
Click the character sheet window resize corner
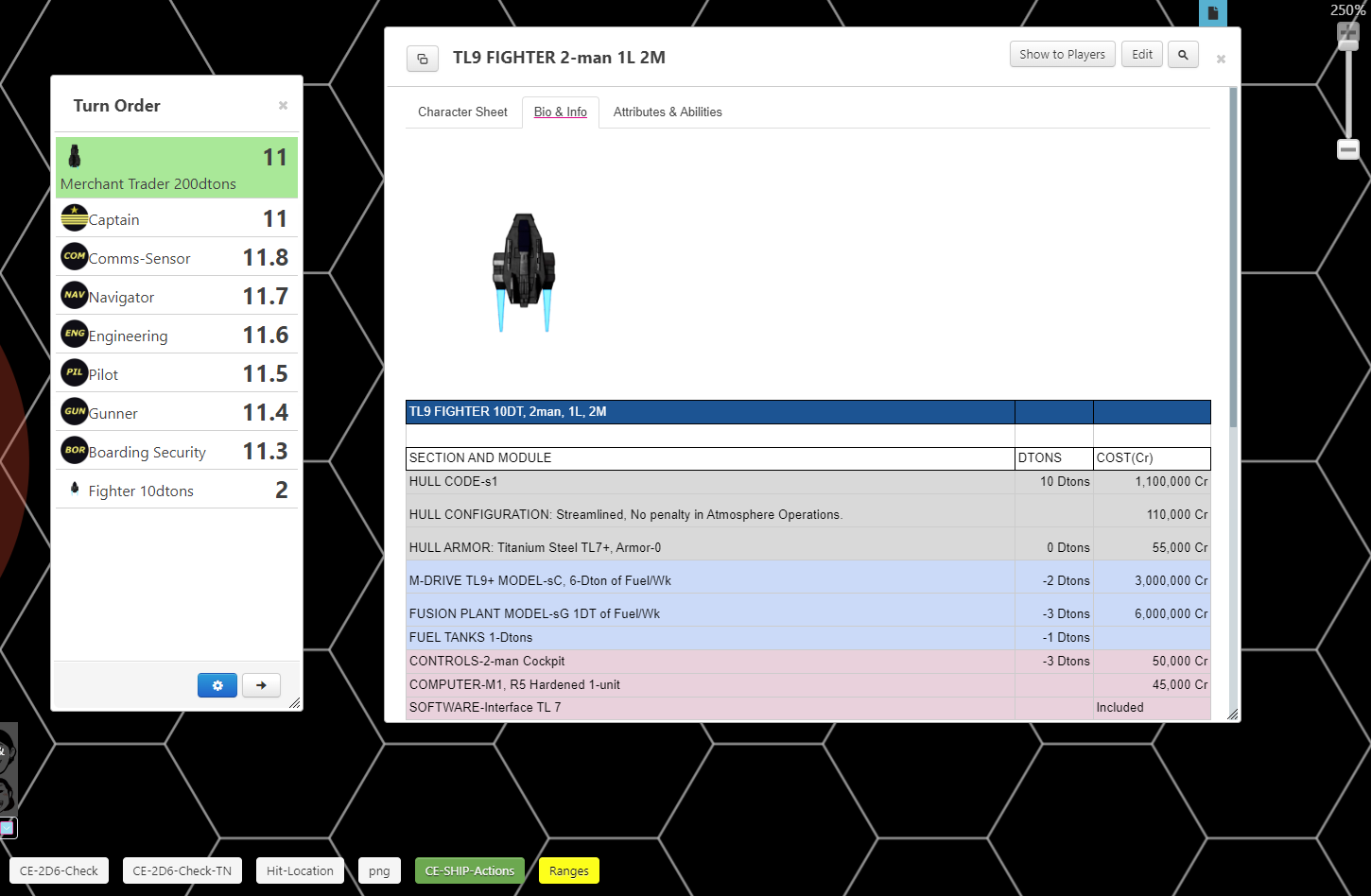[1232, 715]
